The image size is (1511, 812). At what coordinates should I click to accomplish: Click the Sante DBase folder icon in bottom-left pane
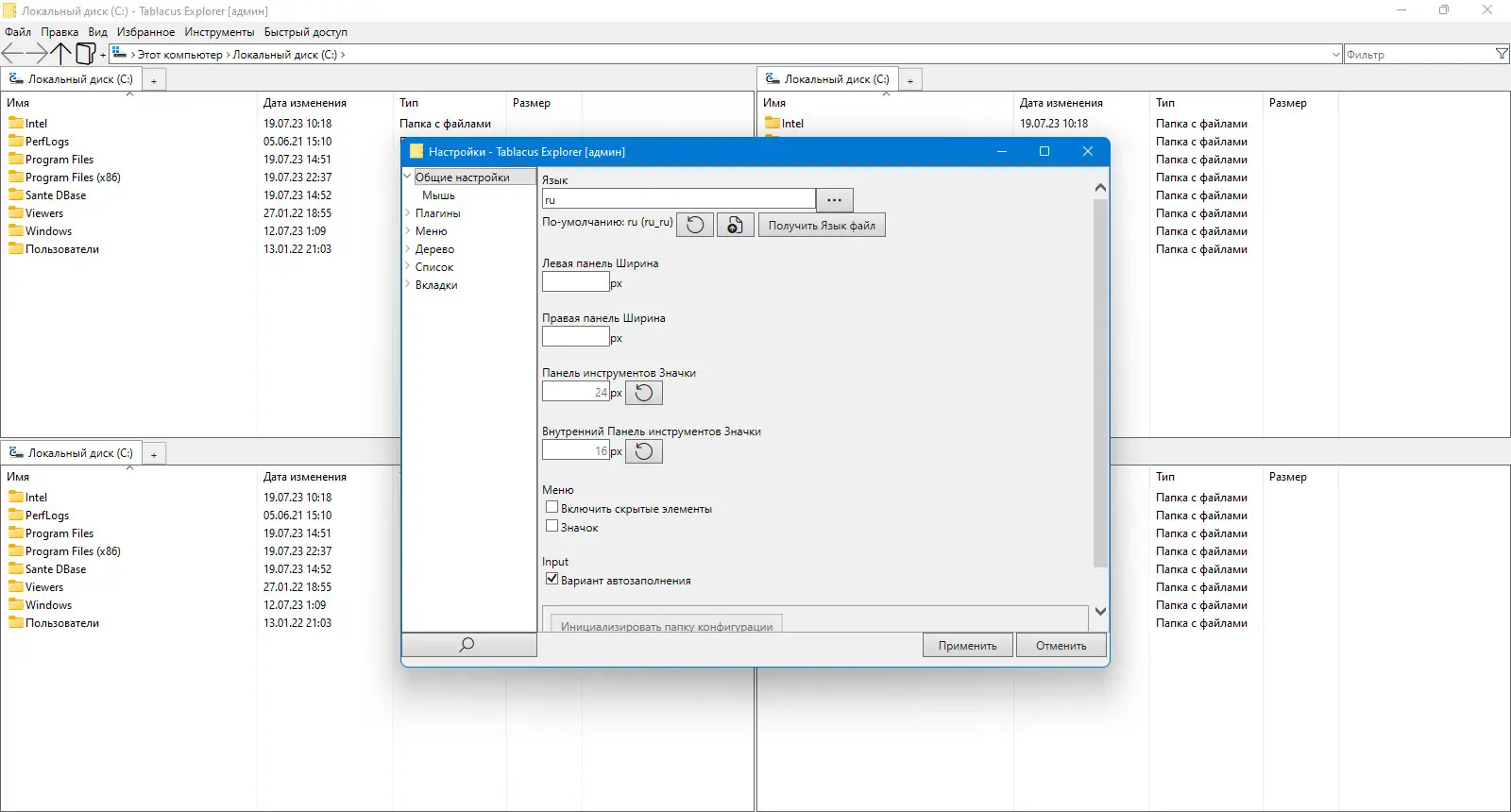[x=16, y=568]
